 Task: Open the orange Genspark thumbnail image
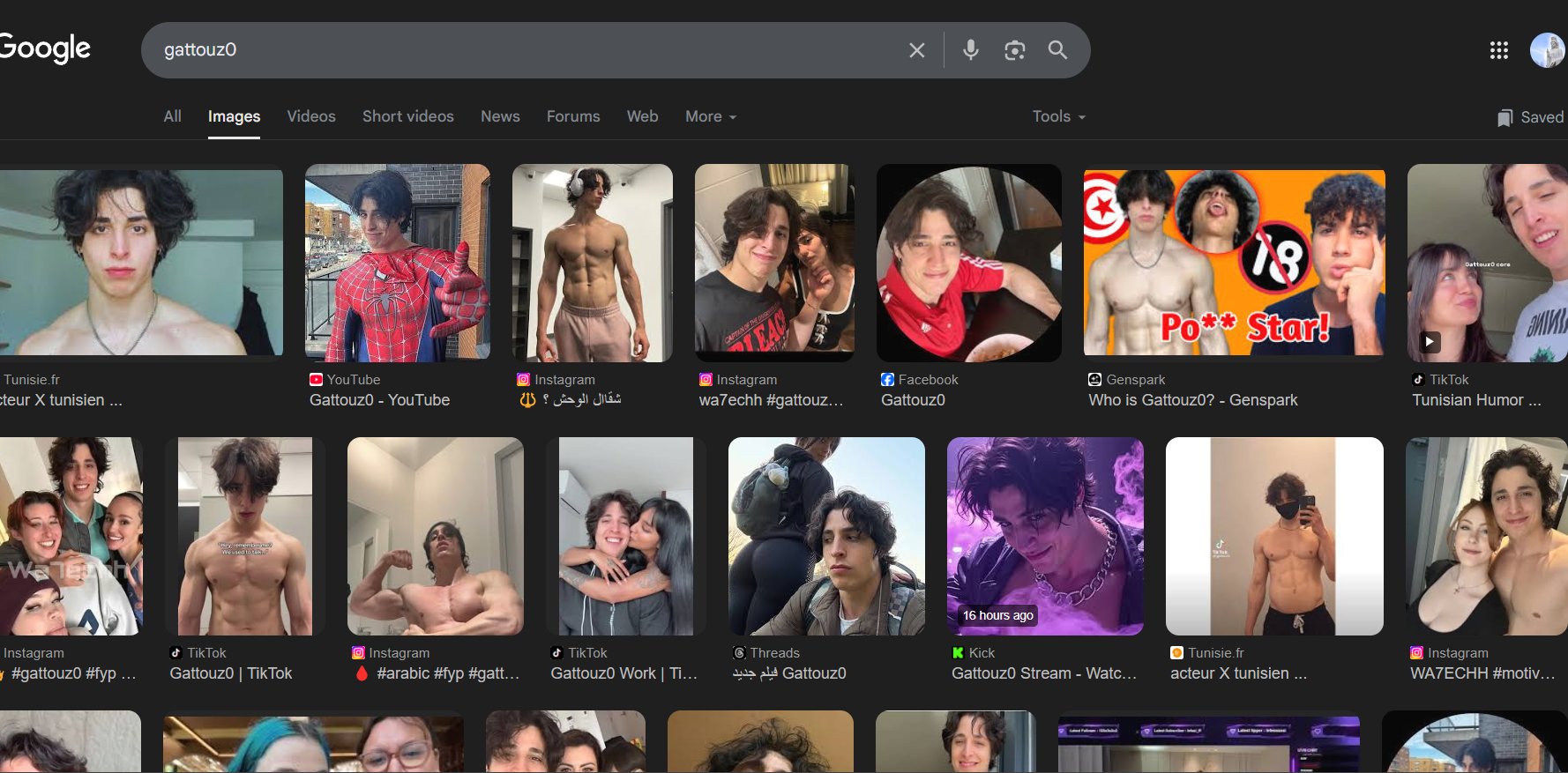[x=1235, y=263]
